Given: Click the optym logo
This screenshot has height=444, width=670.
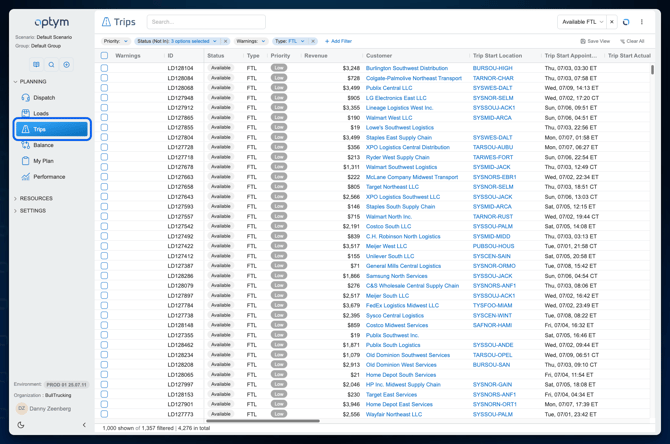Looking at the screenshot, I should (x=51, y=22).
